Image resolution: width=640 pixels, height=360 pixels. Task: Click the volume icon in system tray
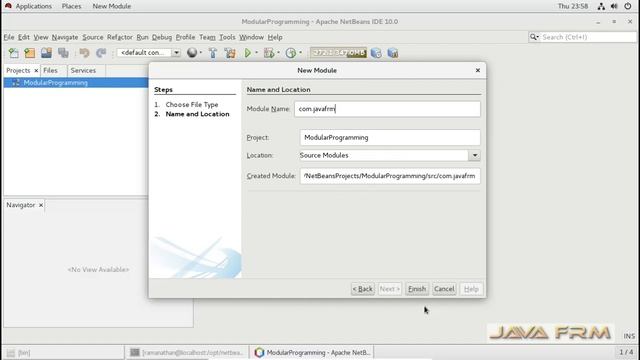(x=614, y=6)
